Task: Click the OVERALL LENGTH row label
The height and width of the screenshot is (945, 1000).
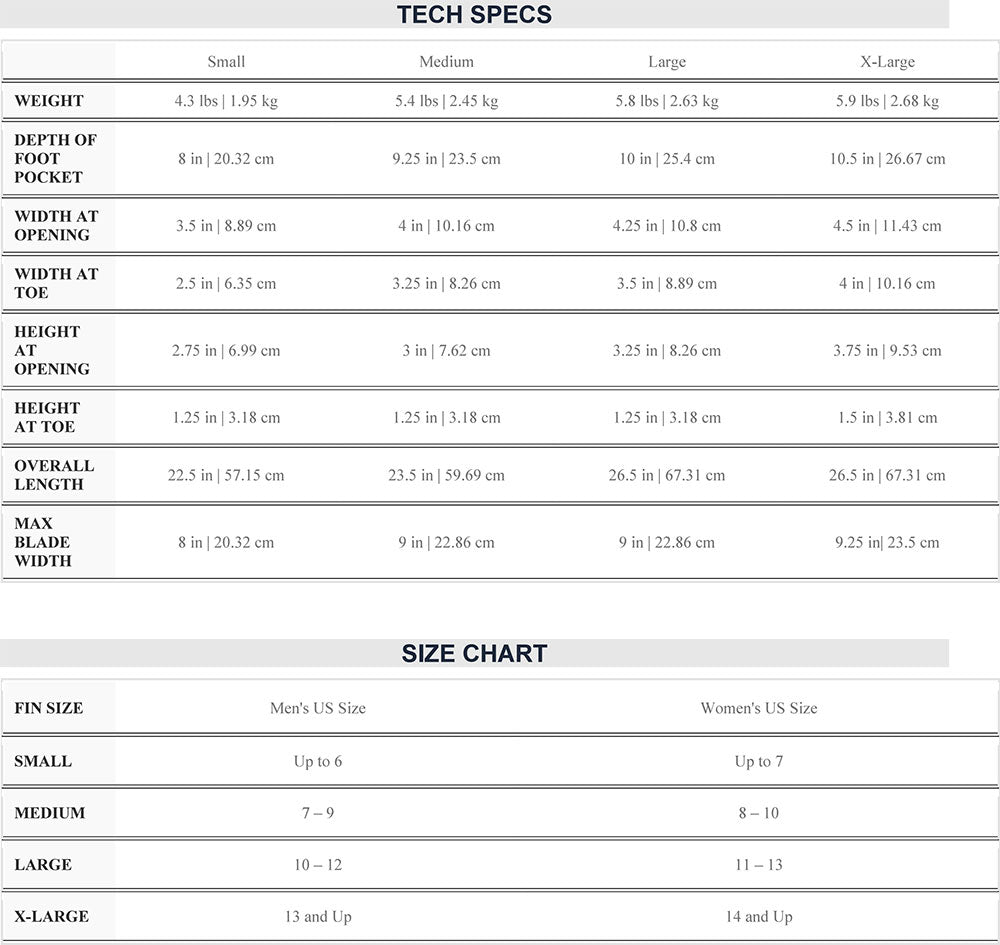Action: pyautogui.click(x=54, y=475)
